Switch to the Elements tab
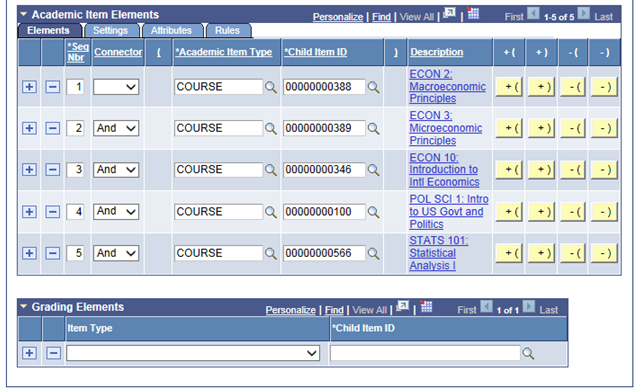The width and height of the screenshot is (639, 392). 48,31
